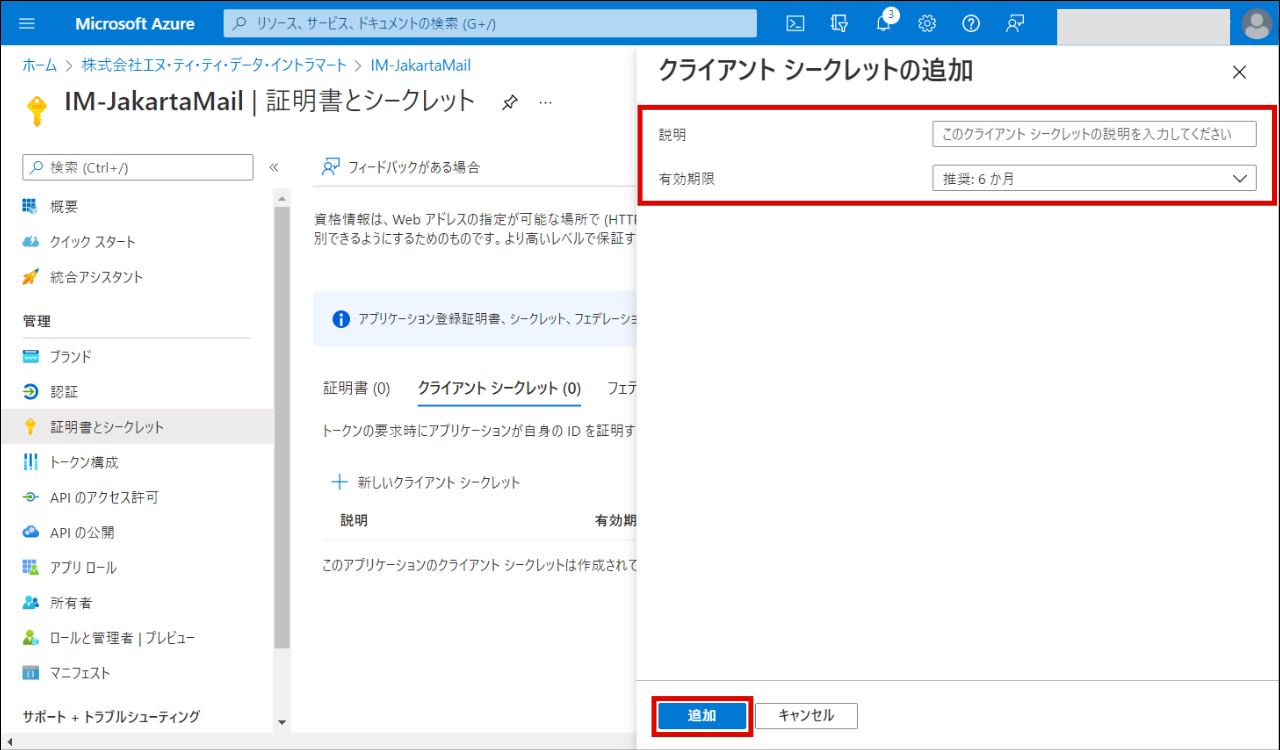The width and height of the screenshot is (1280, 750).
Task: Click Microsoft Azure logo text
Action: [x=135, y=23]
